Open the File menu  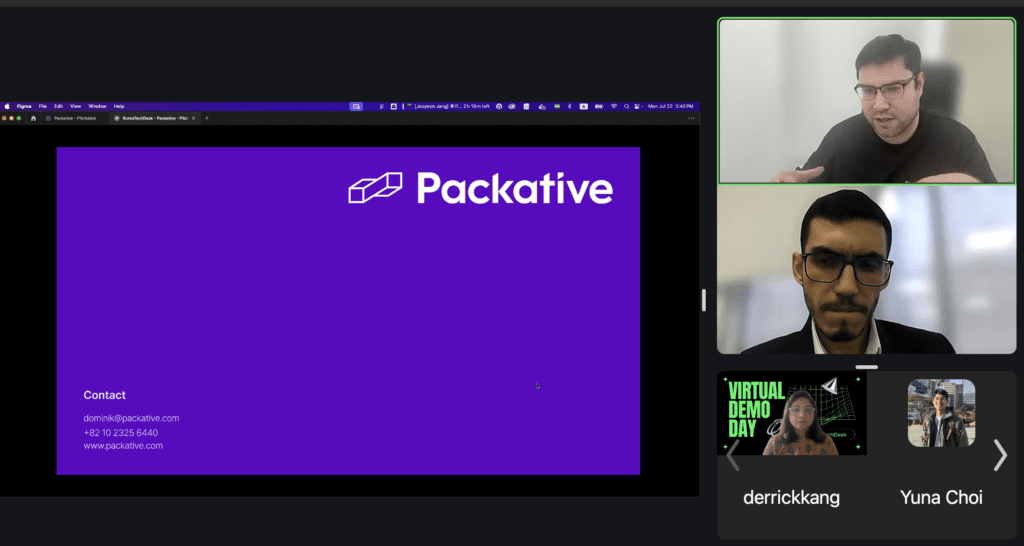(42, 106)
